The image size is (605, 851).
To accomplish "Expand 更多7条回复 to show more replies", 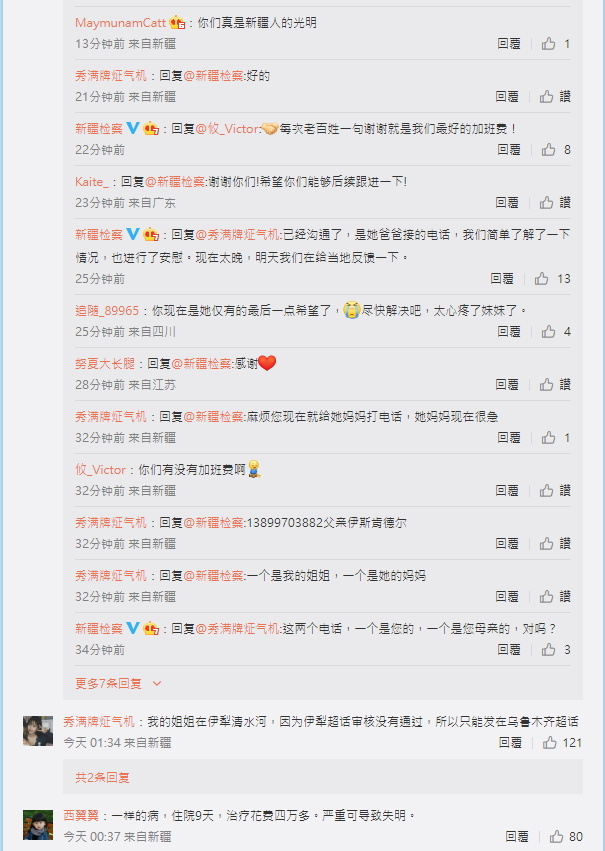I will (x=108, y=683).
